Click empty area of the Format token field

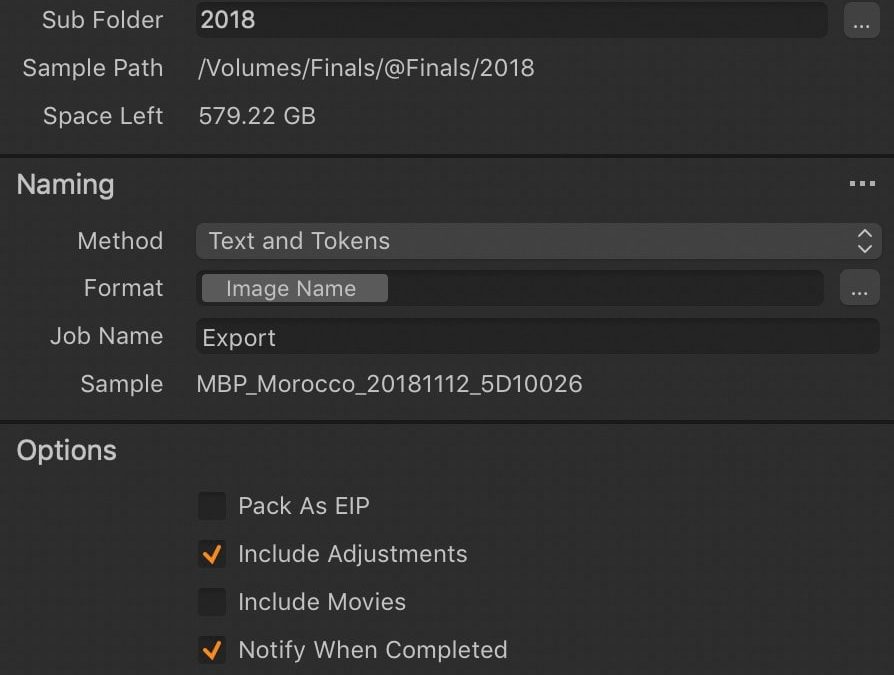(x=600, y=289)
